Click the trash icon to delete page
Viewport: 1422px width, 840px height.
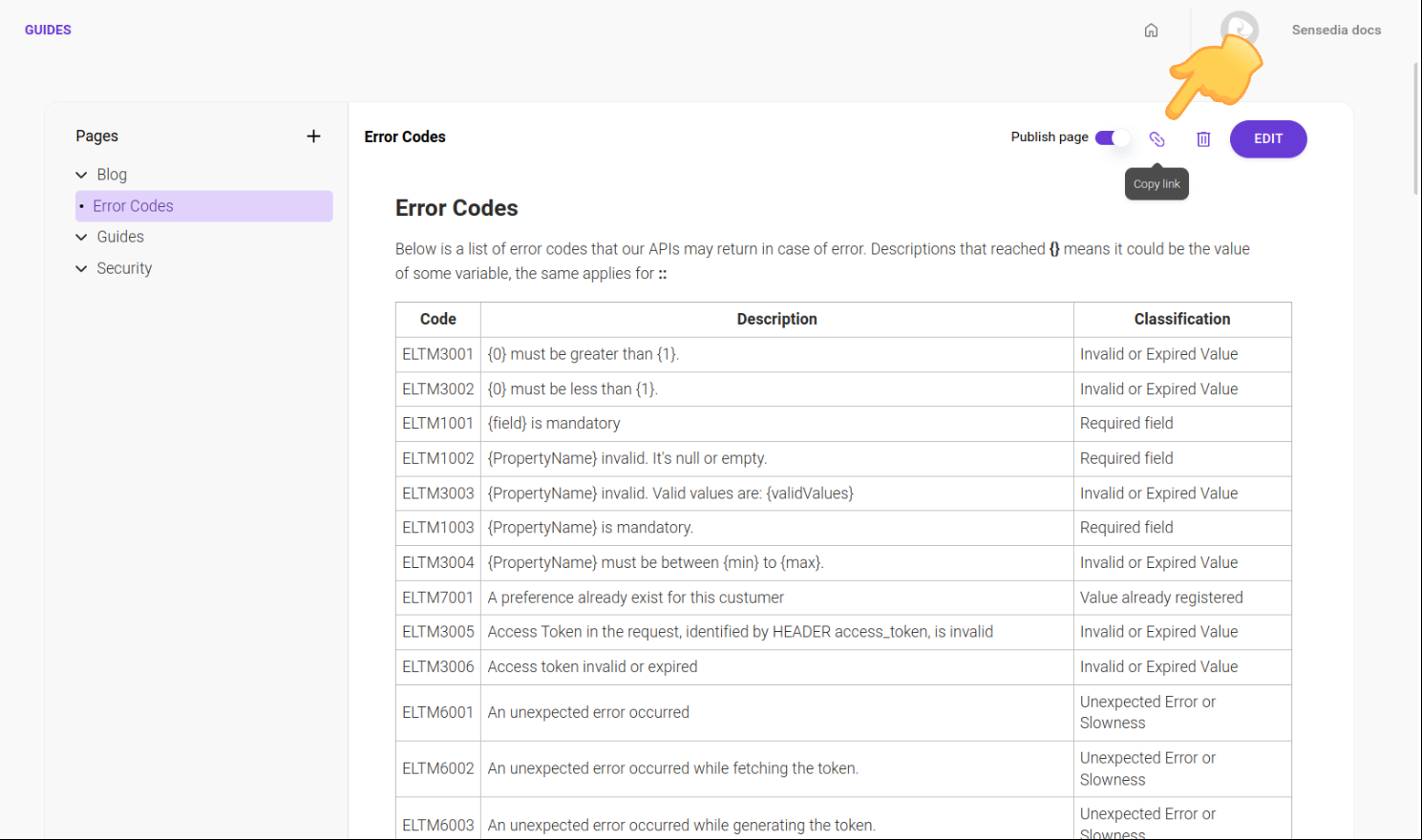pos(1202,139)
